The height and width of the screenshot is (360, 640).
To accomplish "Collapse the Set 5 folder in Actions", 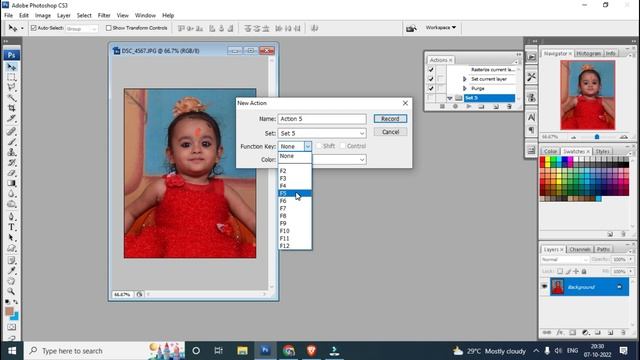I will tap(450, 98).
